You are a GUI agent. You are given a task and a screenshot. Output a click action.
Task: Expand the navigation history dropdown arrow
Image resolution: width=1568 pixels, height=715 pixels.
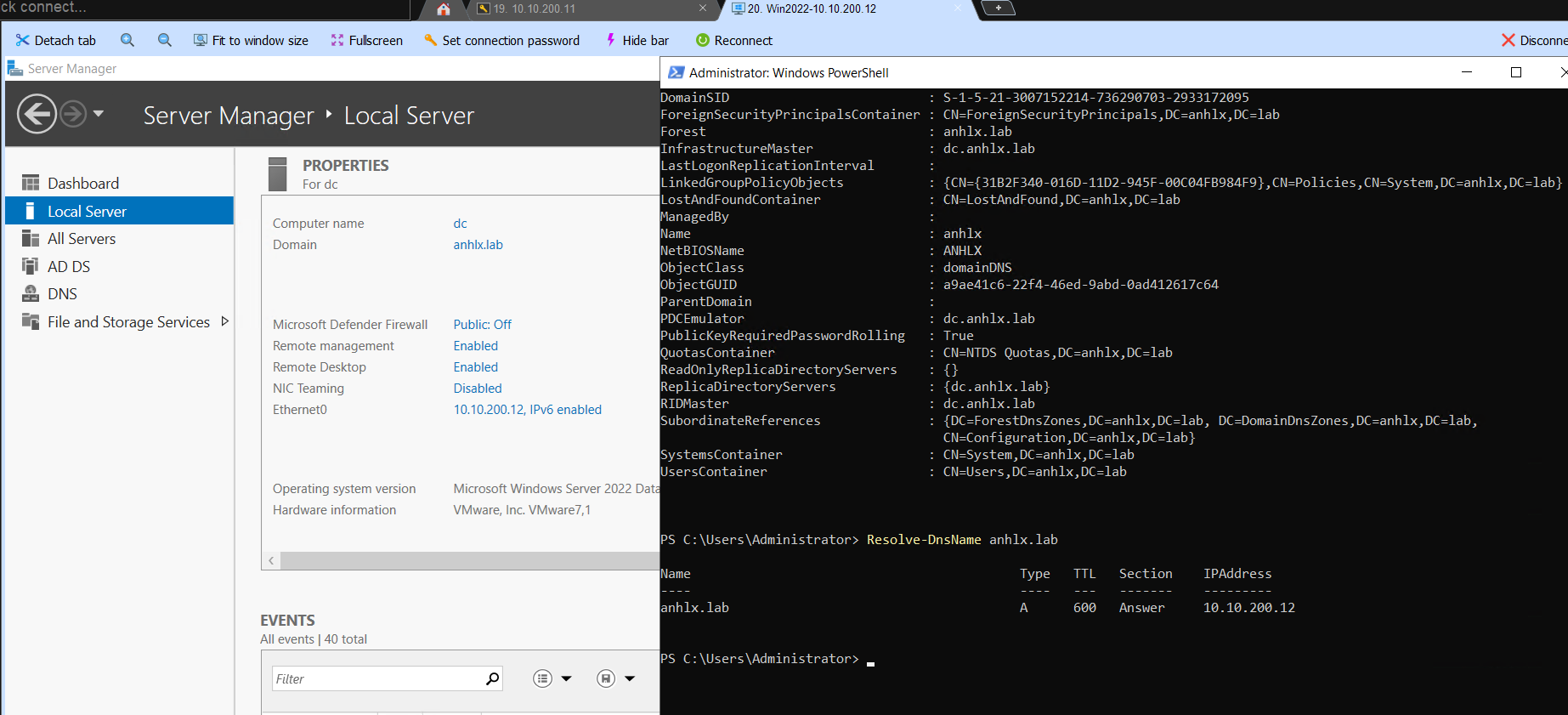99,113
